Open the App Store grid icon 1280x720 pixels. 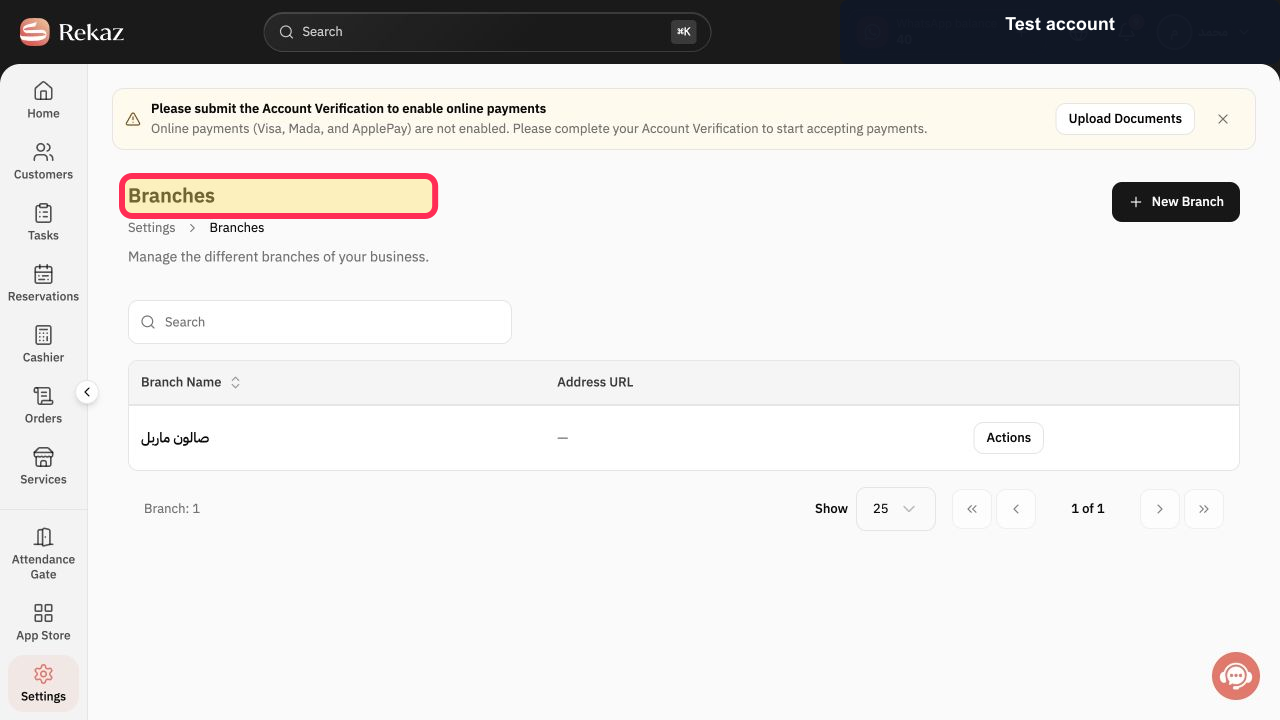click(43, 613)
